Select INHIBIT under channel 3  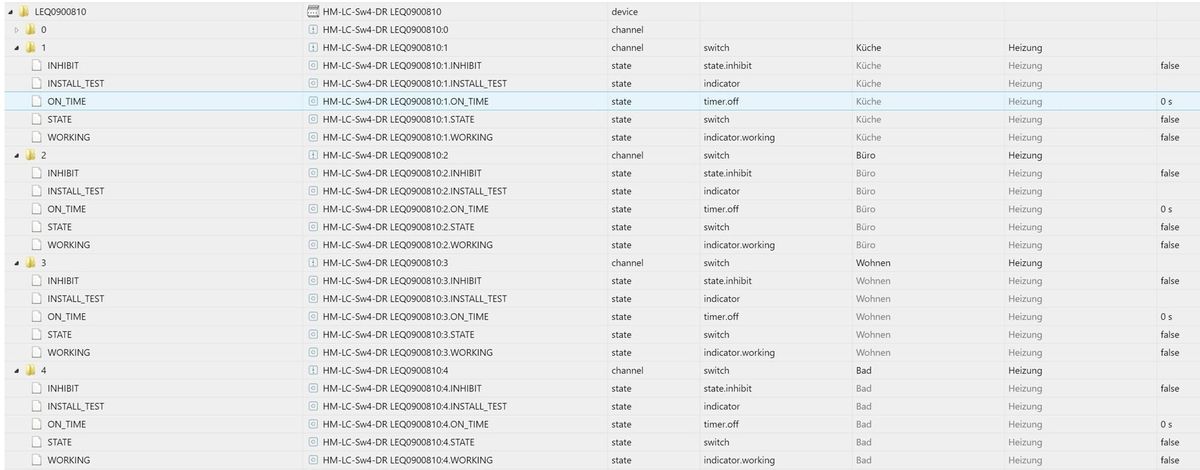coord(63,281)
